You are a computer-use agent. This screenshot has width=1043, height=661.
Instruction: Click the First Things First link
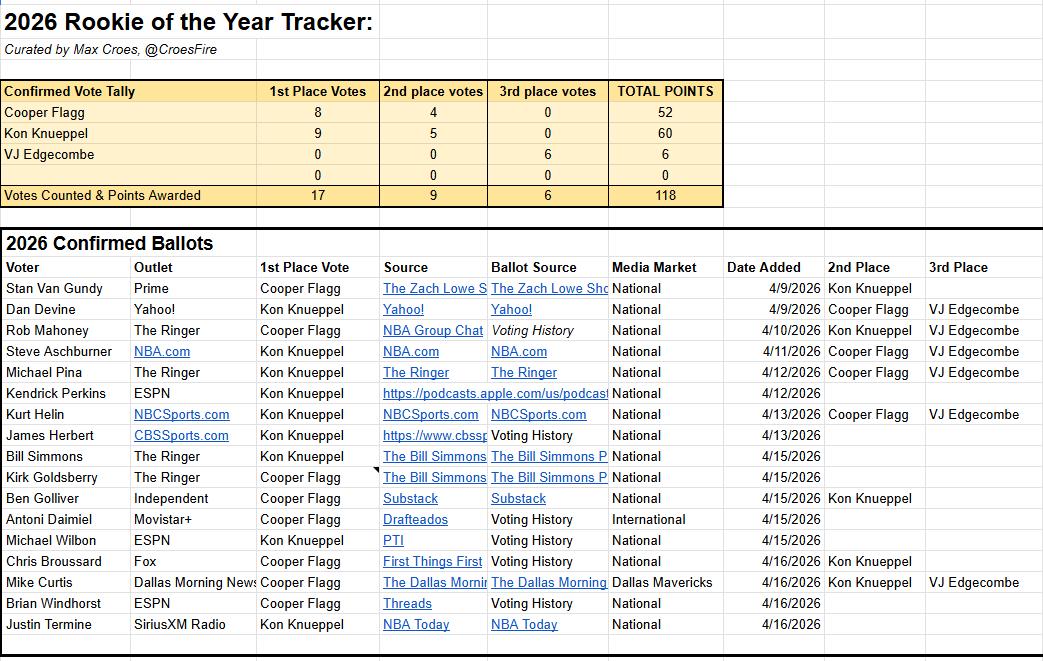432,561
